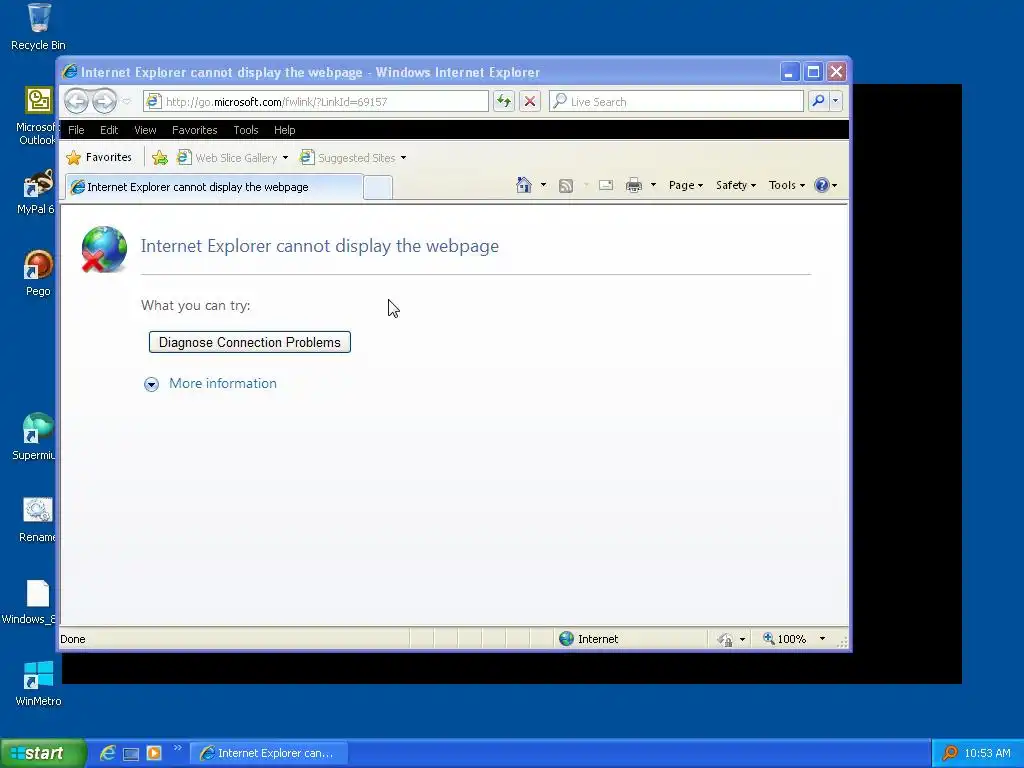This screenshot has width=1024, height=768.
Task: Expand Home button dropdown arrow
Action: point(543,185)
